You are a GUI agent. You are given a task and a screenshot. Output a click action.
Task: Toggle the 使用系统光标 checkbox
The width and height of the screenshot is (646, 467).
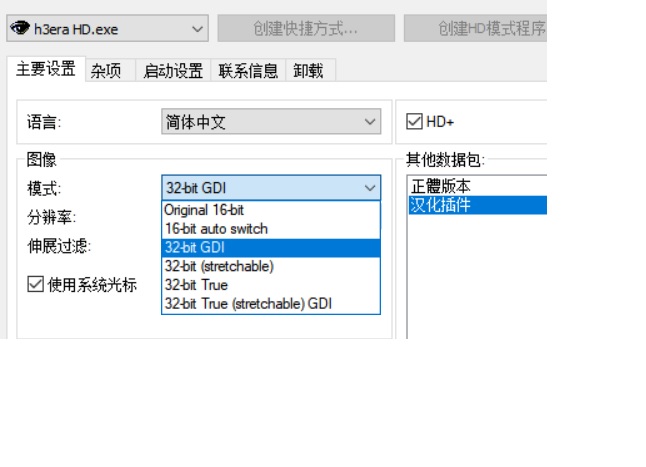pos(36,285)
